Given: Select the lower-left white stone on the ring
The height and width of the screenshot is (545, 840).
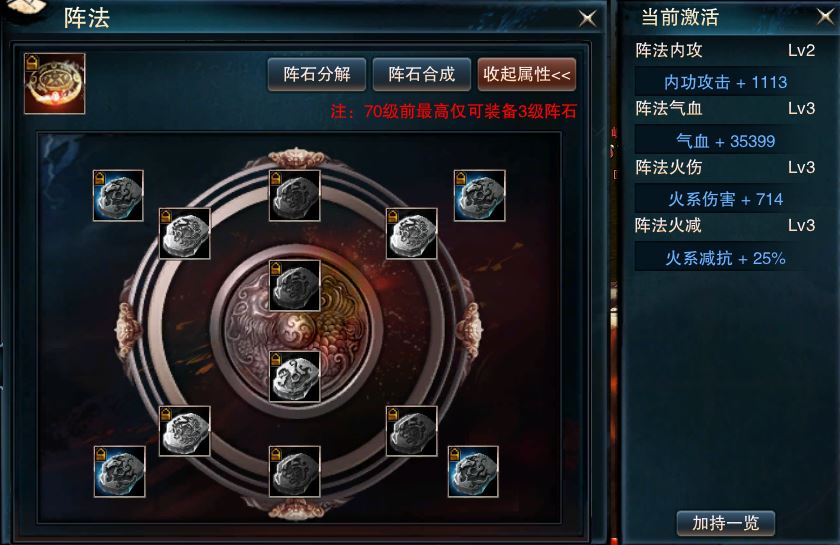Looking at the screenshot, I should 185,431.
